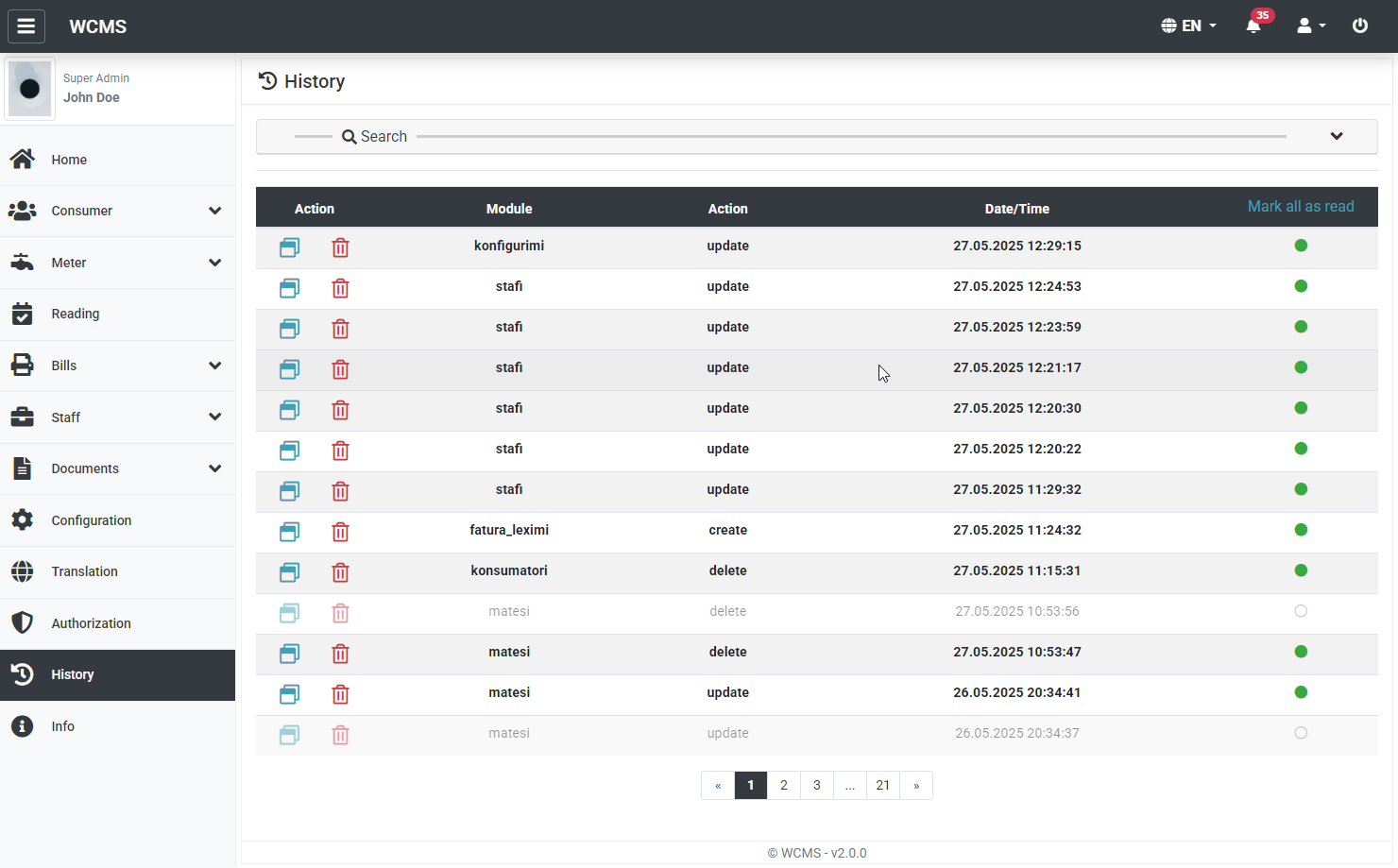
Task: Open the EN language dropdown
Action: [x=1188, y=26]
